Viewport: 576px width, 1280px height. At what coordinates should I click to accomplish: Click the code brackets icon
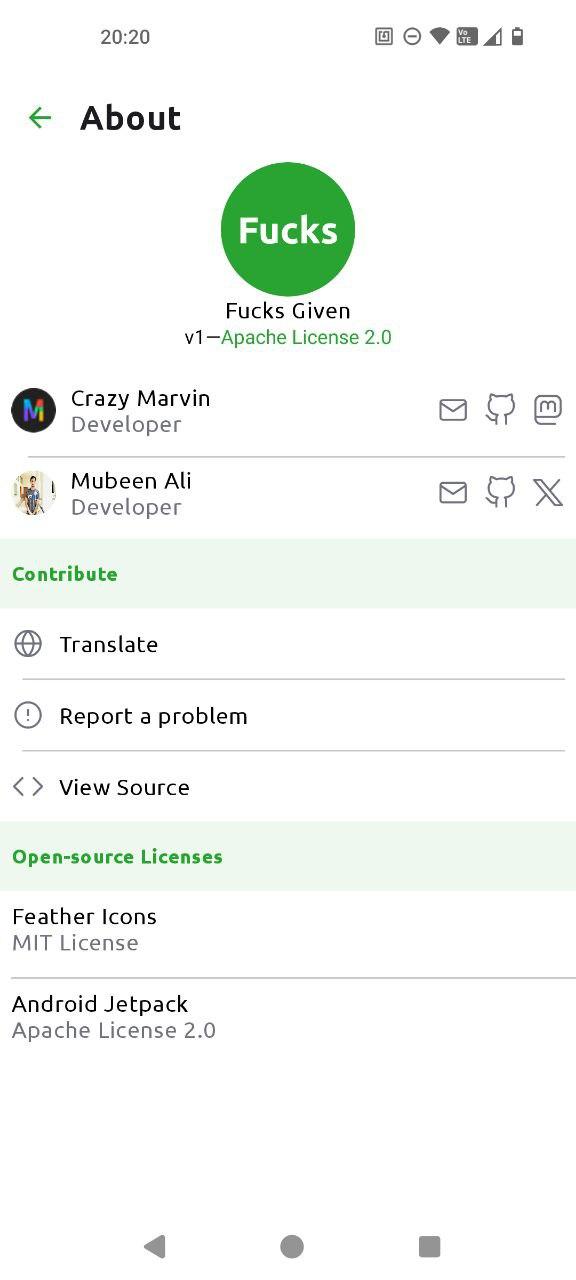[x=28, y=787]
